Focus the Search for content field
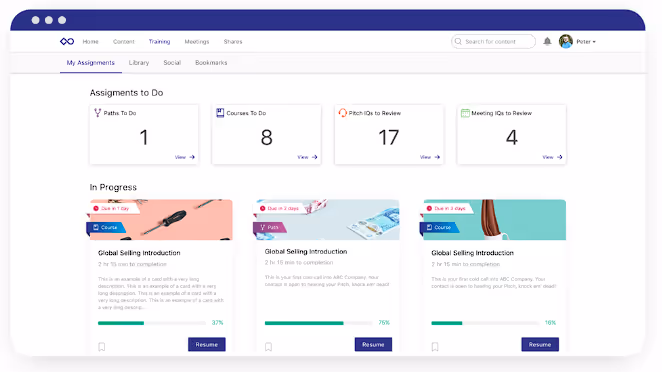The image size is (662, 372). [493, 41]
